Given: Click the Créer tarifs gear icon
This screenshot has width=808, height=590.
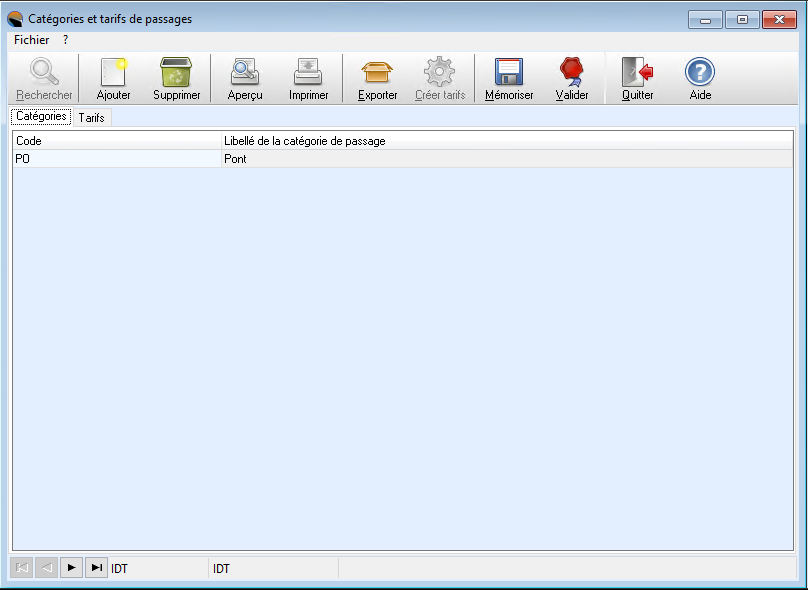Looking at the screenshot, I should [x=439, y=74].
